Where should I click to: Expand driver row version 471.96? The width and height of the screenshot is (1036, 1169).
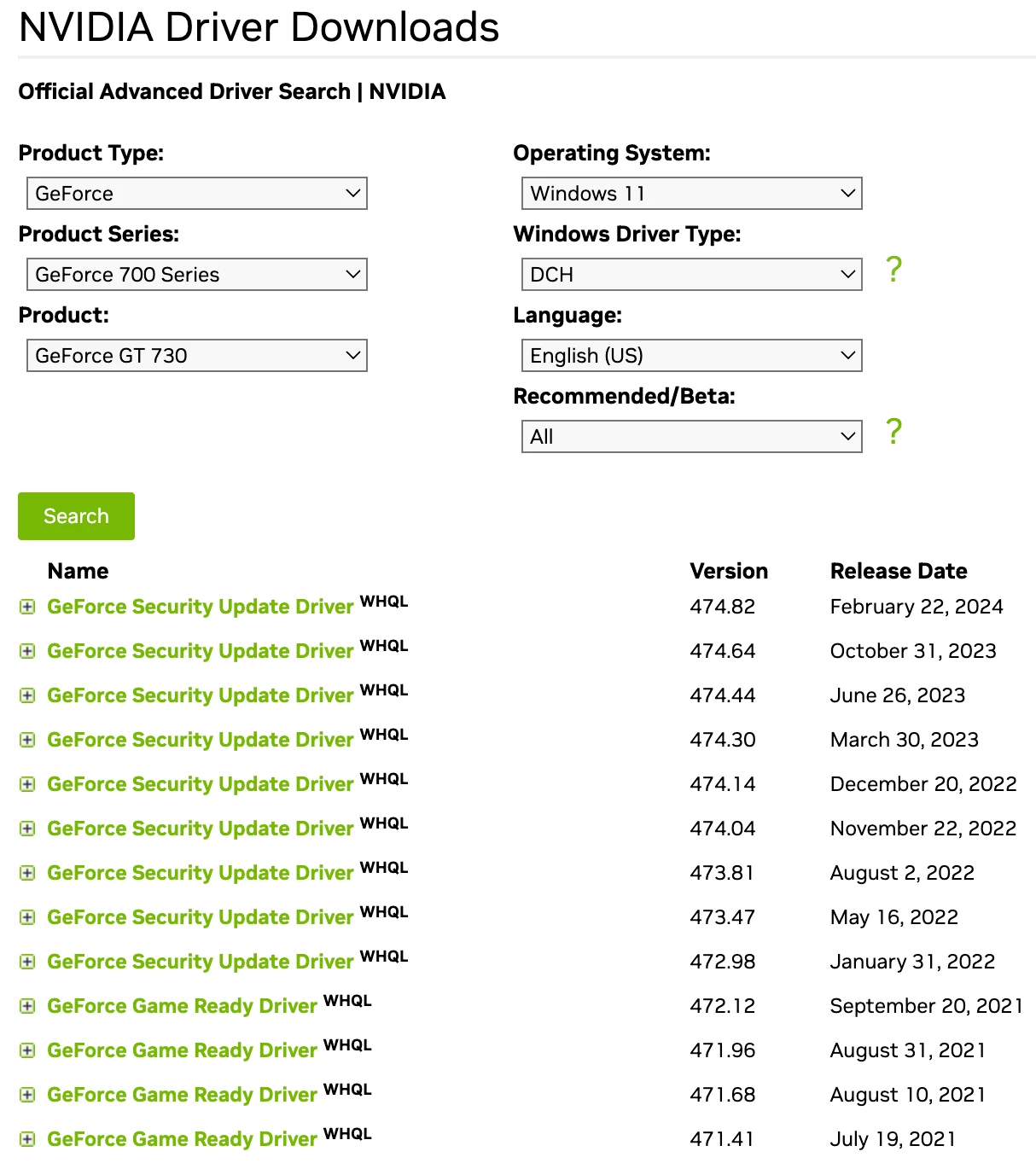coord(27,1050)
